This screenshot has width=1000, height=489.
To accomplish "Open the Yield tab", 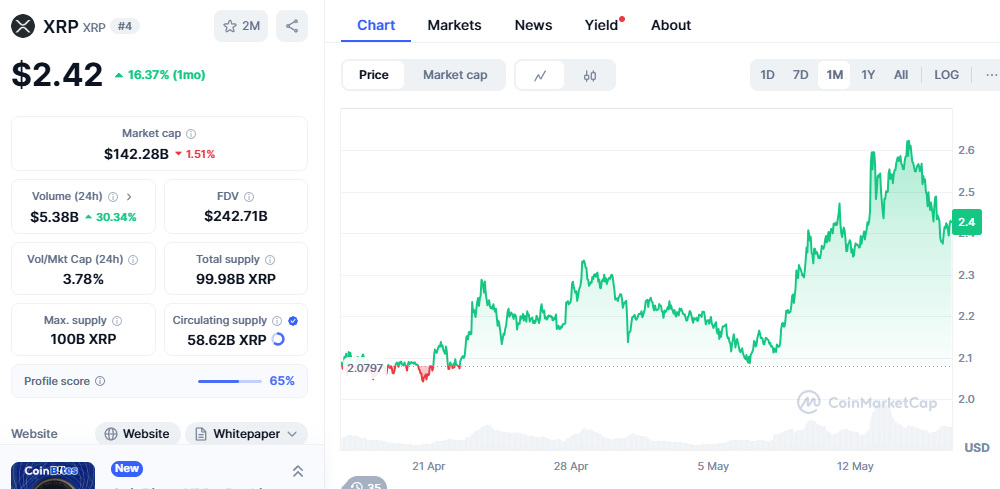I will coord(602,26).
